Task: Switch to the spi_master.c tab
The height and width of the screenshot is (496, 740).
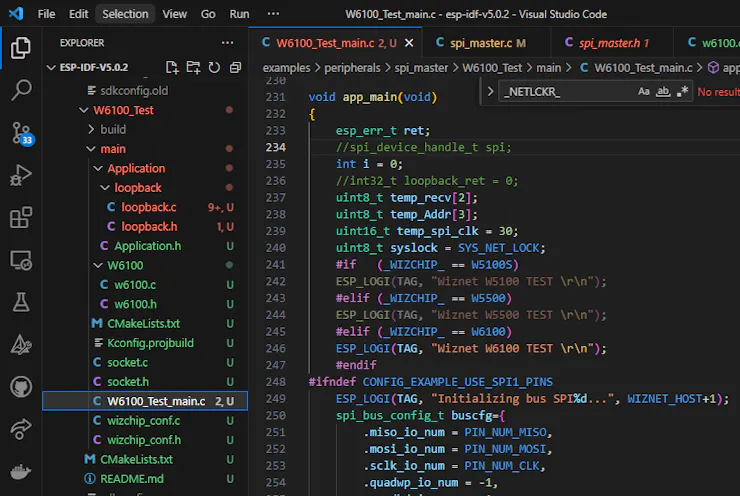Action: [487, 43]
